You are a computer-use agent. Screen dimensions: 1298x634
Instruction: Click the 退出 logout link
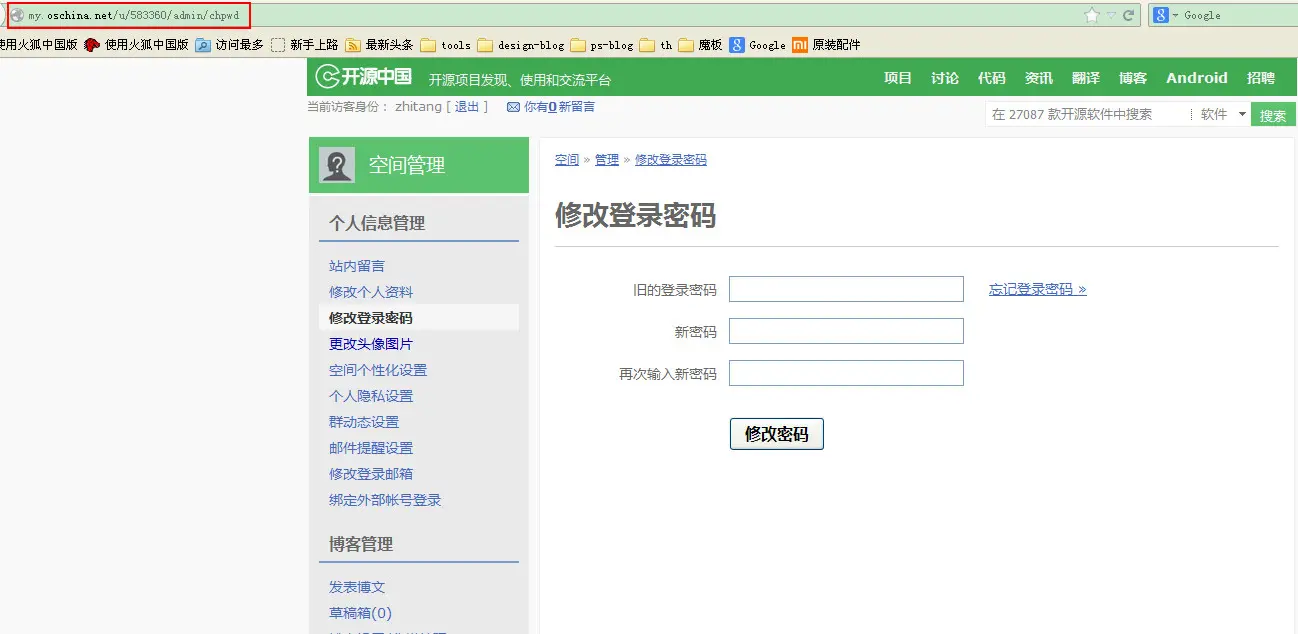[468, 107]
